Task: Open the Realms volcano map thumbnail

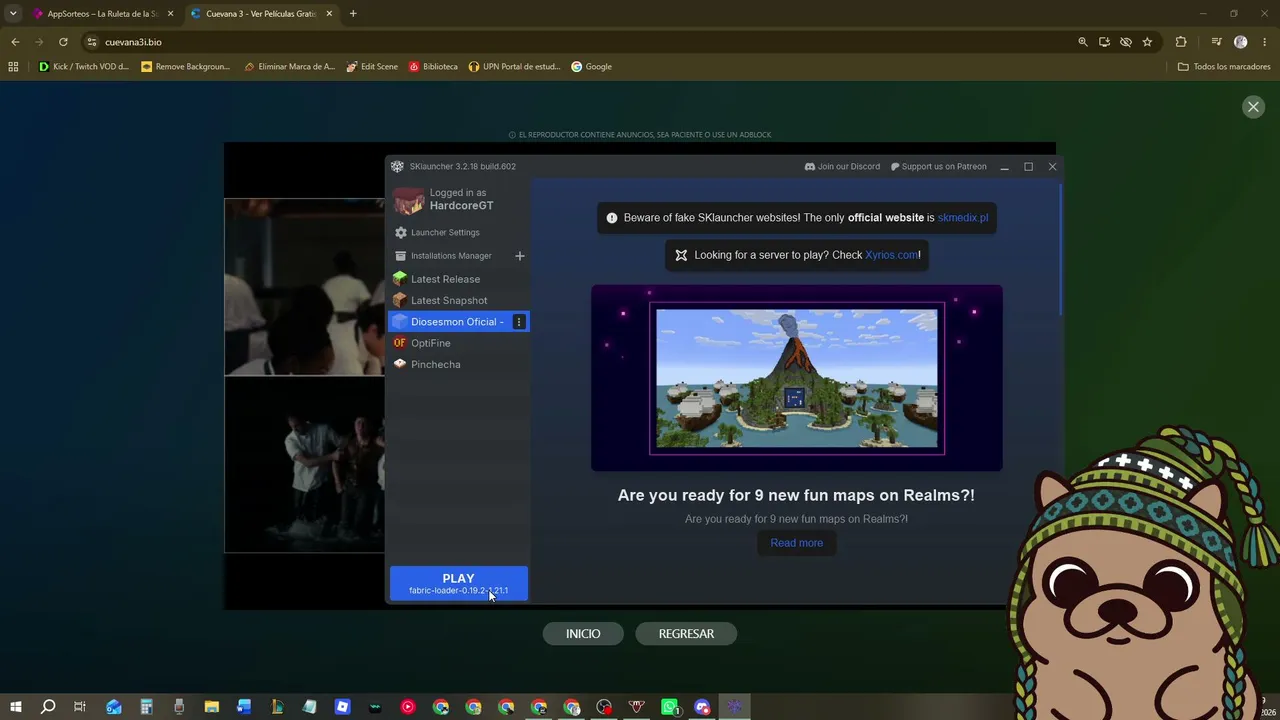Action: tap(797, 378)
